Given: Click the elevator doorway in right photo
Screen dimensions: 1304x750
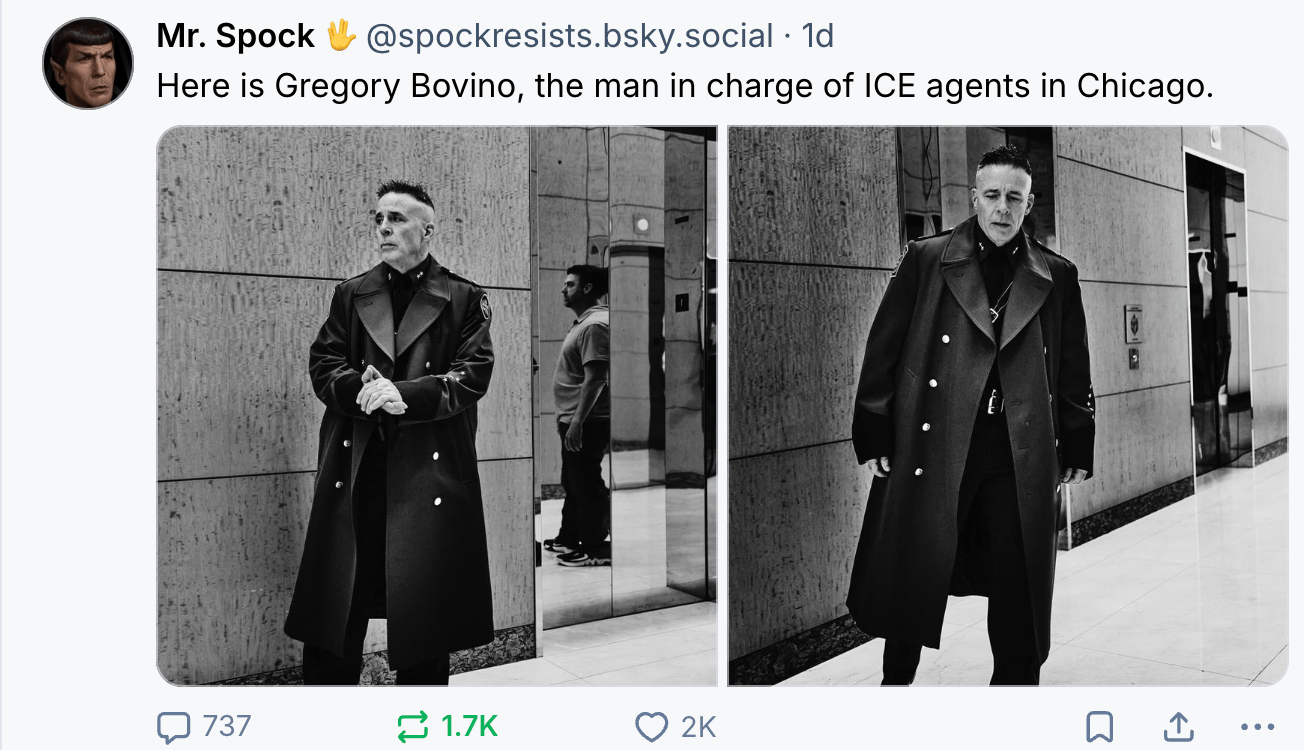Looking at the screenshot, I should [x=1218, y=312].
